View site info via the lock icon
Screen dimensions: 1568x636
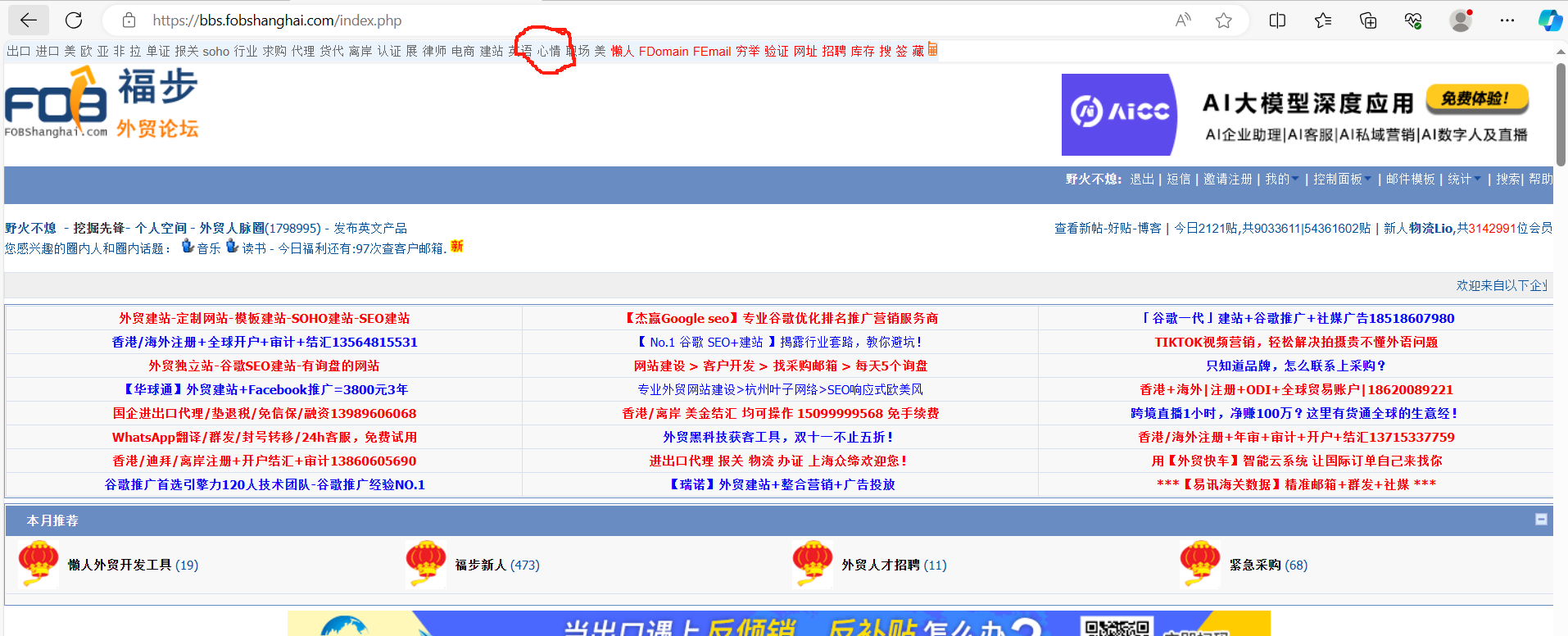(x=129, y=20)
